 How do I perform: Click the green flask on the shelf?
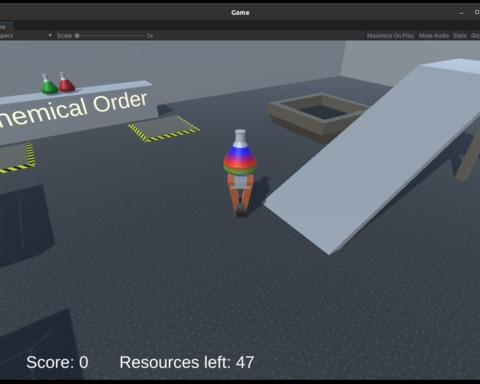(49, 84)
